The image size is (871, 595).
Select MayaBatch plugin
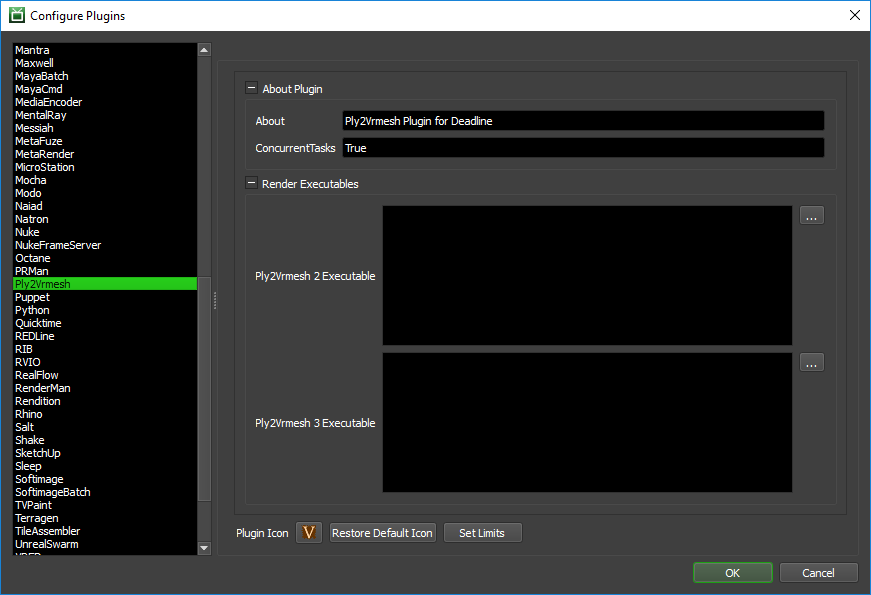(x=105, y=76)
